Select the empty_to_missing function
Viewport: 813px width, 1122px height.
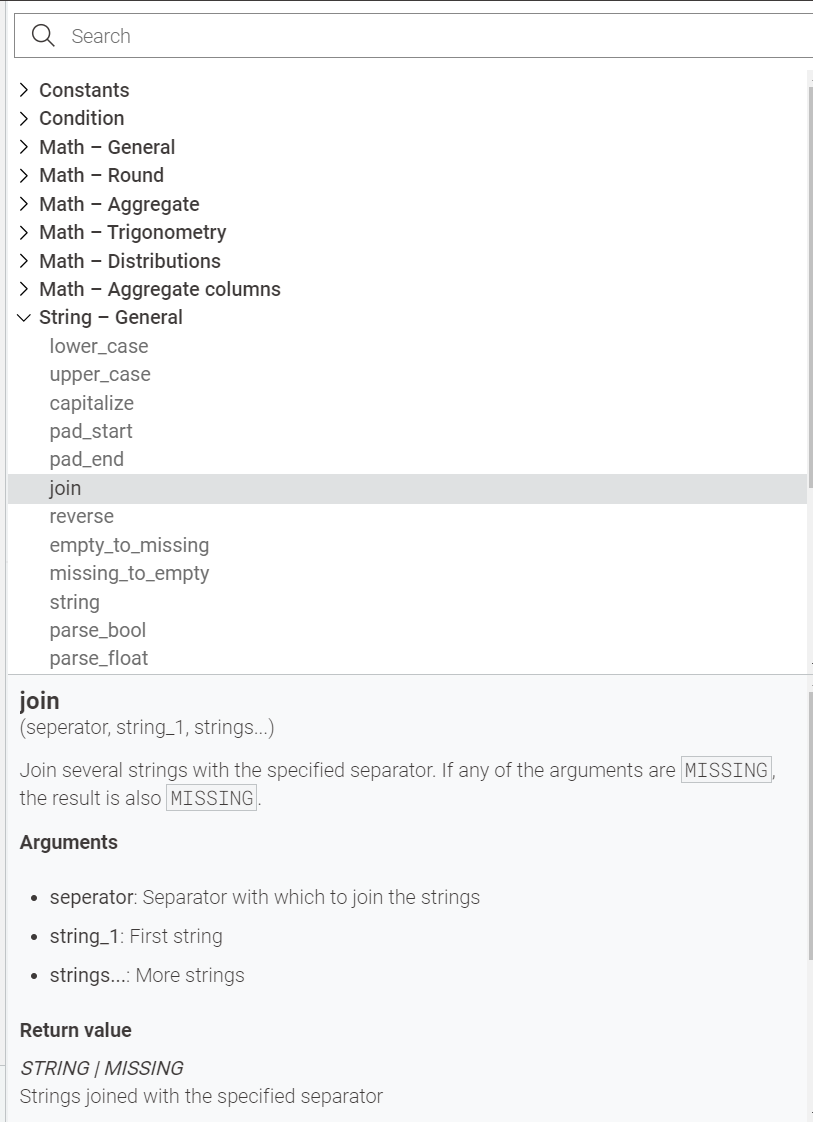coord(130,545)
